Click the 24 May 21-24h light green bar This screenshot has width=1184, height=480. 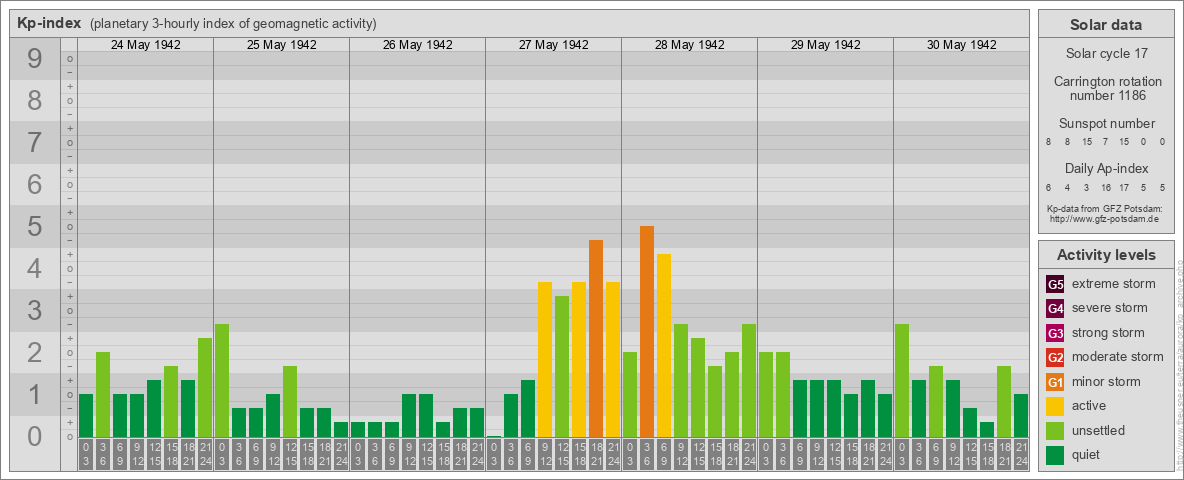205,387
